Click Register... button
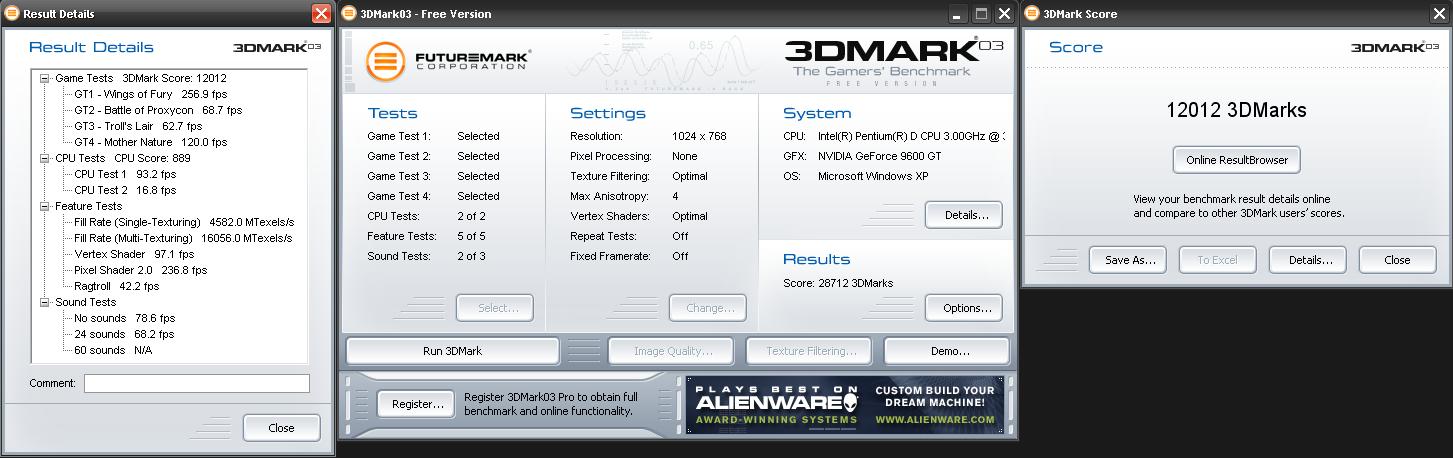Screen dimensions: 1453x458 coord(416,404)
